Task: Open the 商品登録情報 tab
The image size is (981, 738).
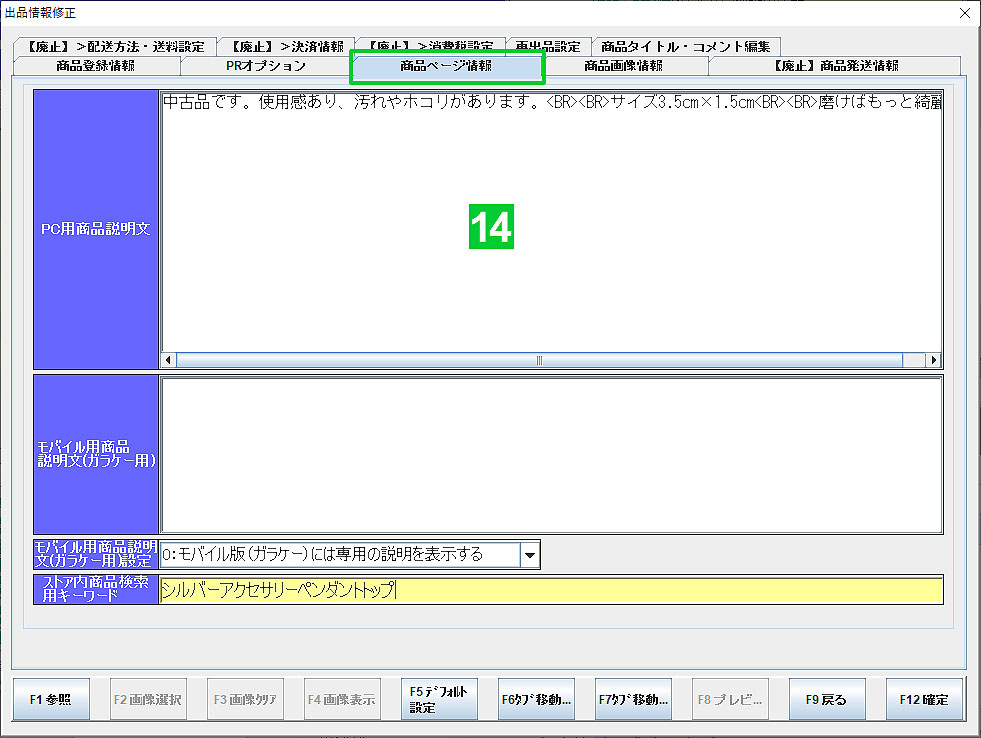Action: tap(95, 66)
